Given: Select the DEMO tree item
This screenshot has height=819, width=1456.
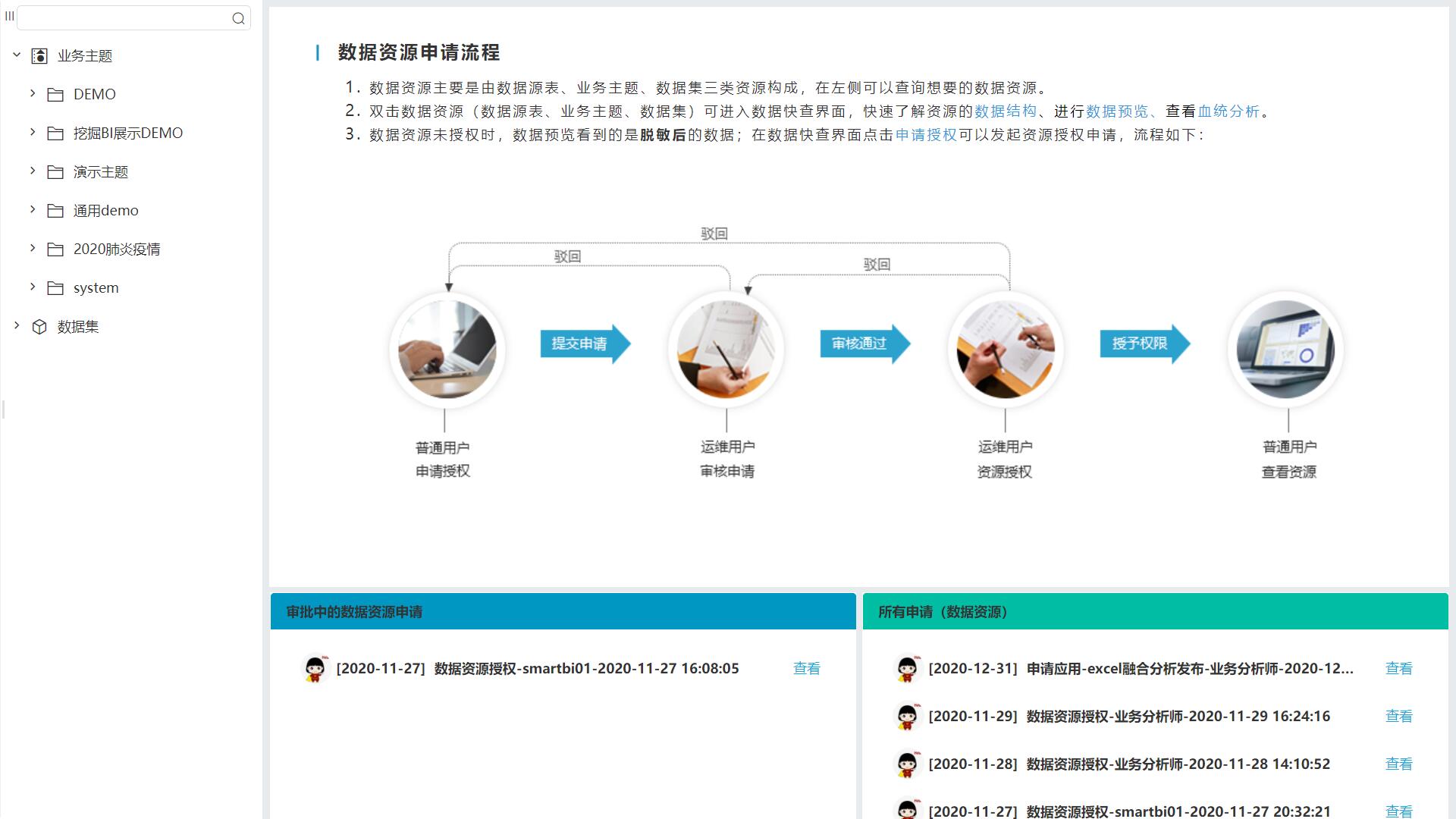Looking at the screenshot, I should [x=95, y=95].
